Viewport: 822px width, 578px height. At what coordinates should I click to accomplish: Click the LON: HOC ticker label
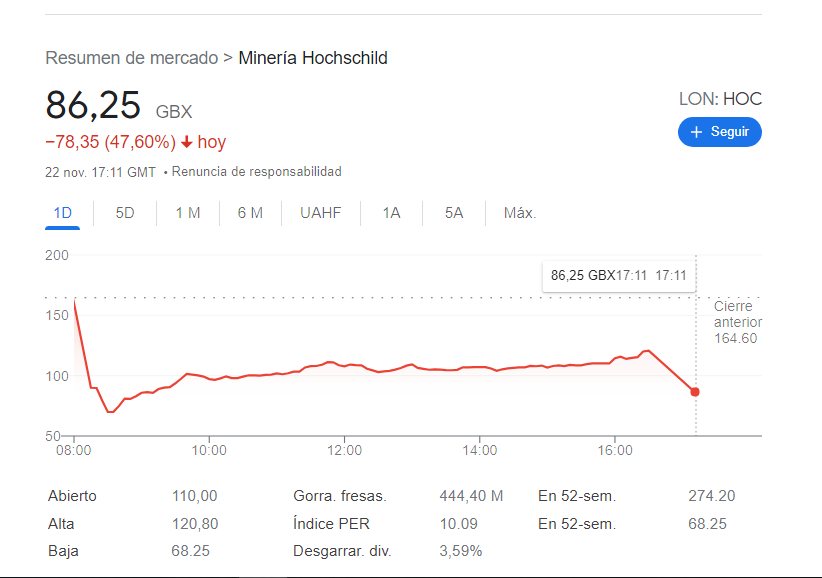(x=720, y=99)
